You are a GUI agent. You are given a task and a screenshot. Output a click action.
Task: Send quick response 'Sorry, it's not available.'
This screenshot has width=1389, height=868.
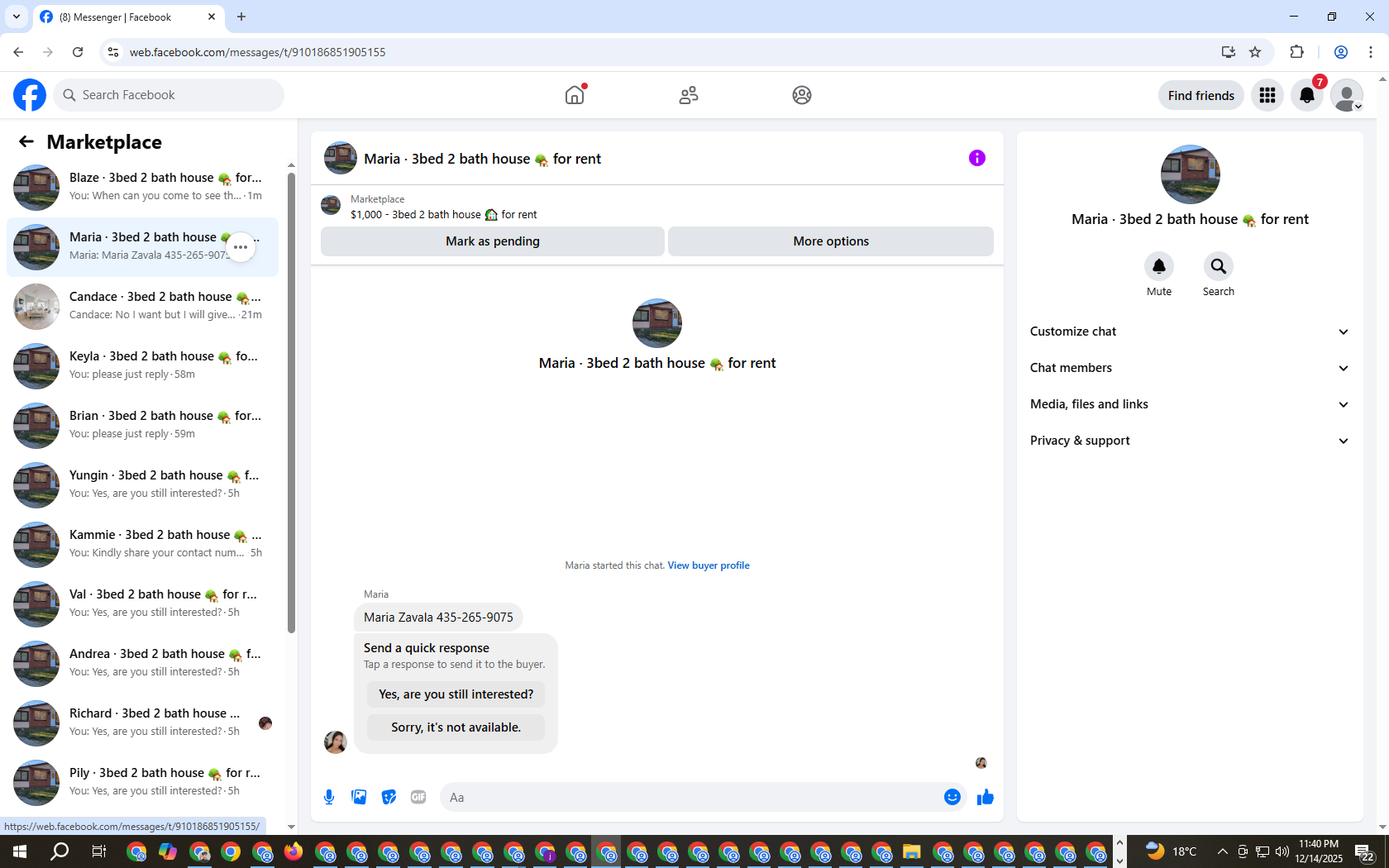(456, 727)
